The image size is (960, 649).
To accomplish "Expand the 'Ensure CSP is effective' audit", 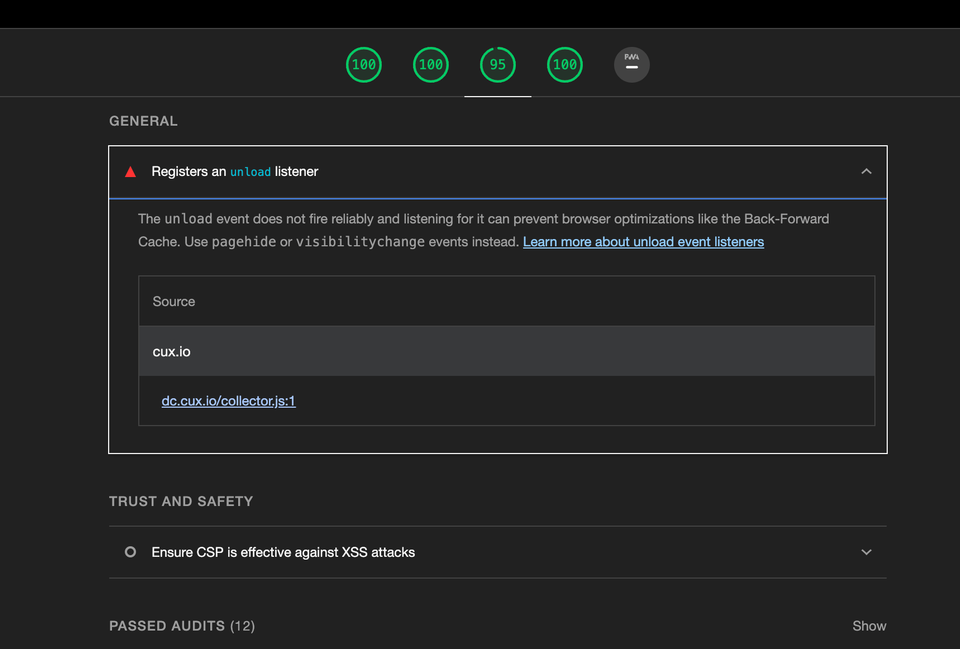I will (866, 551).
